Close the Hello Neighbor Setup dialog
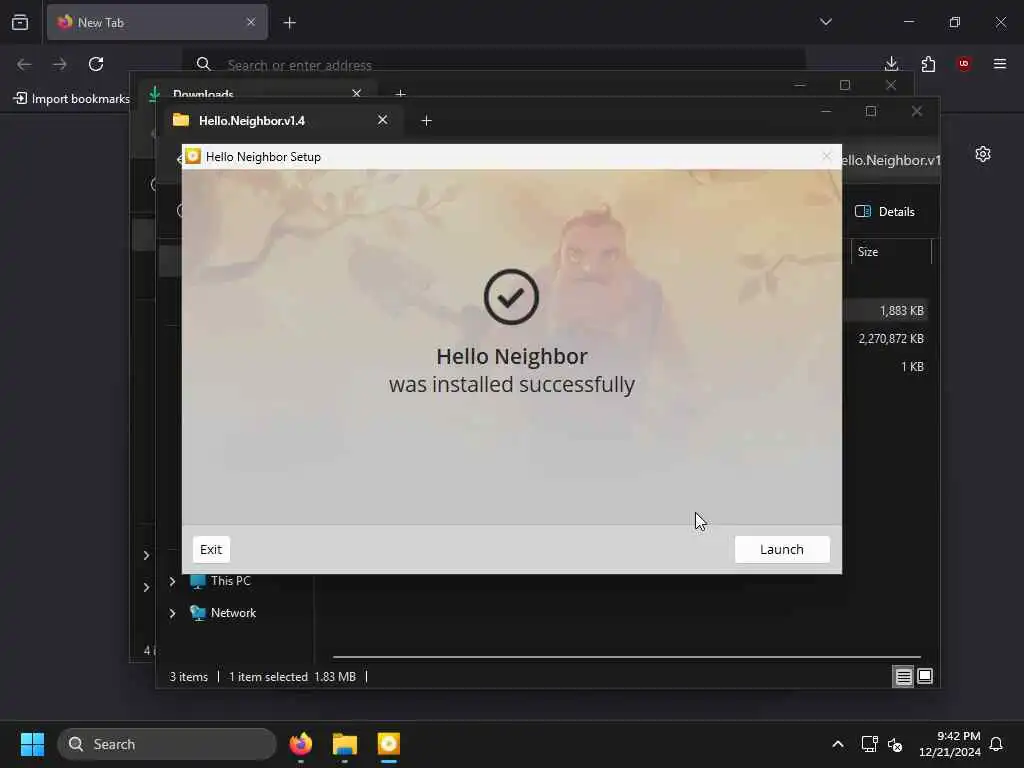1024x768 pixels. pos(827,156)
